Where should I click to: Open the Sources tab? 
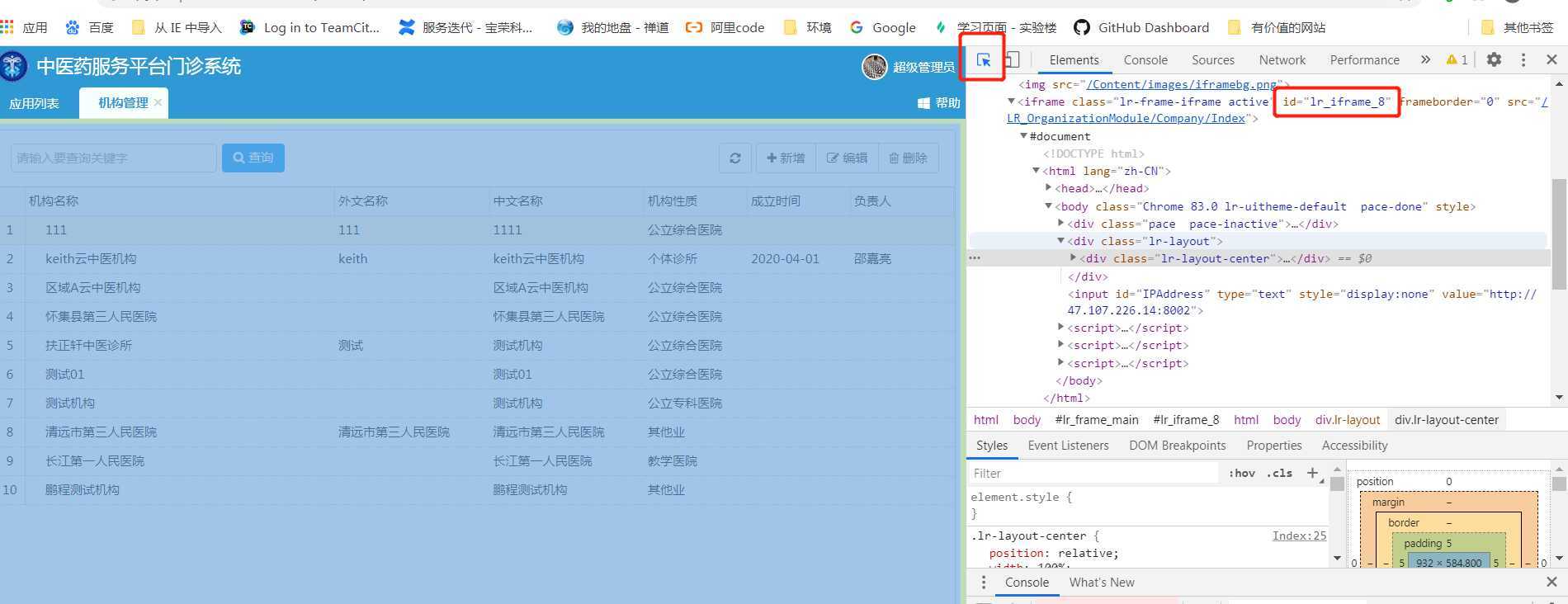[1213, 59]
